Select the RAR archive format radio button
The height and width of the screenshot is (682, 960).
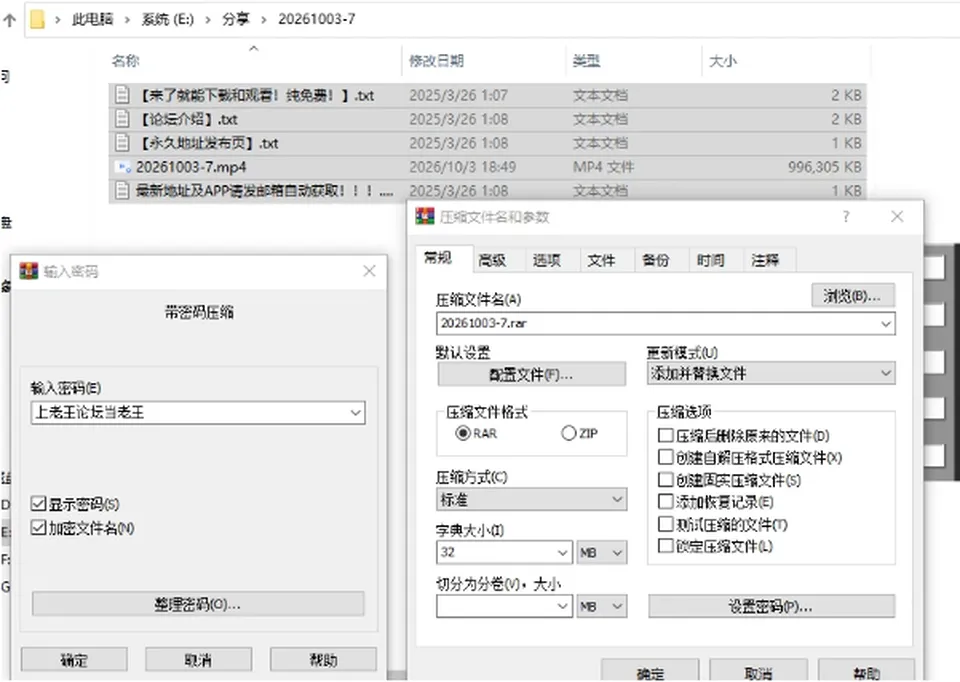(x=463, y=433)
